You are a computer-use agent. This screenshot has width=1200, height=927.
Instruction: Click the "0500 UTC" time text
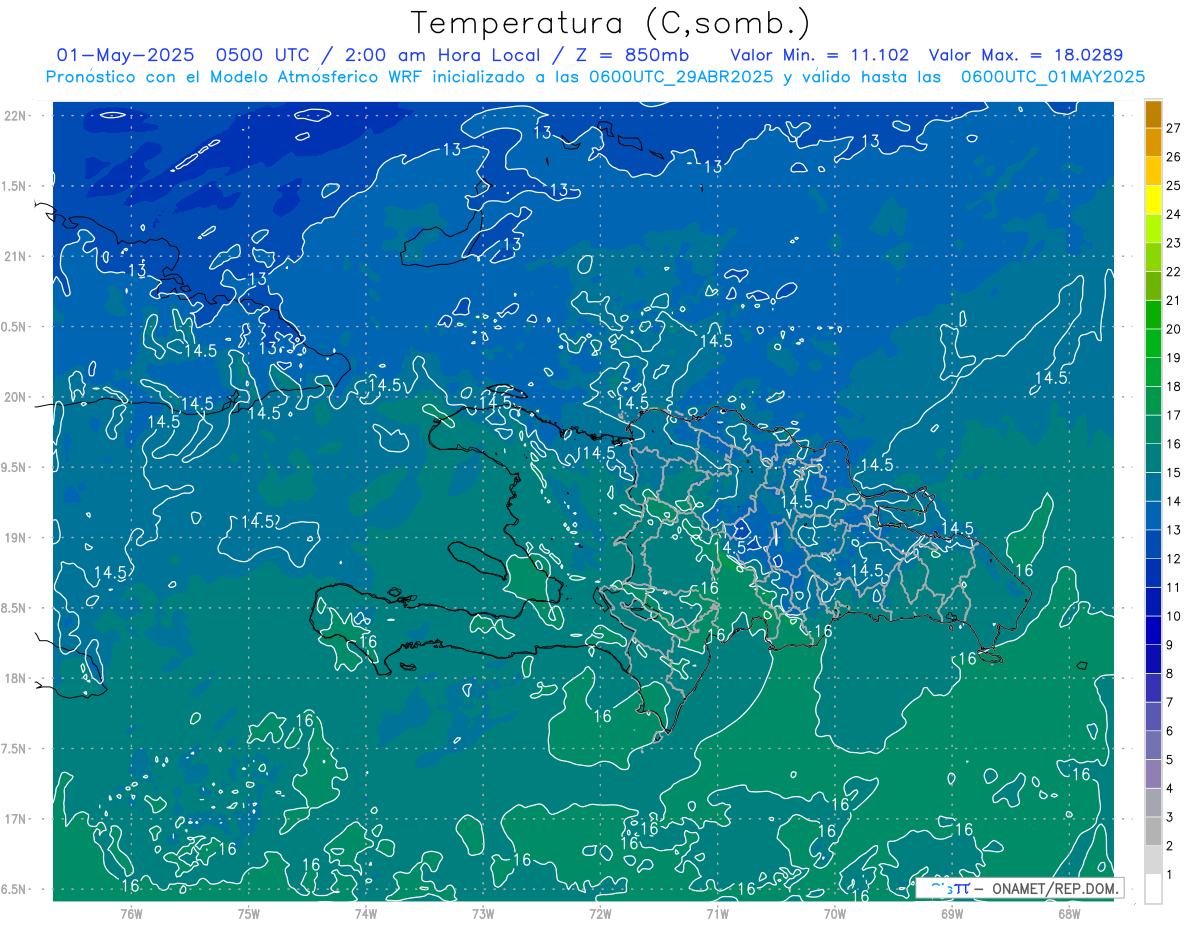pyautogui.click(x=262, y=55)
